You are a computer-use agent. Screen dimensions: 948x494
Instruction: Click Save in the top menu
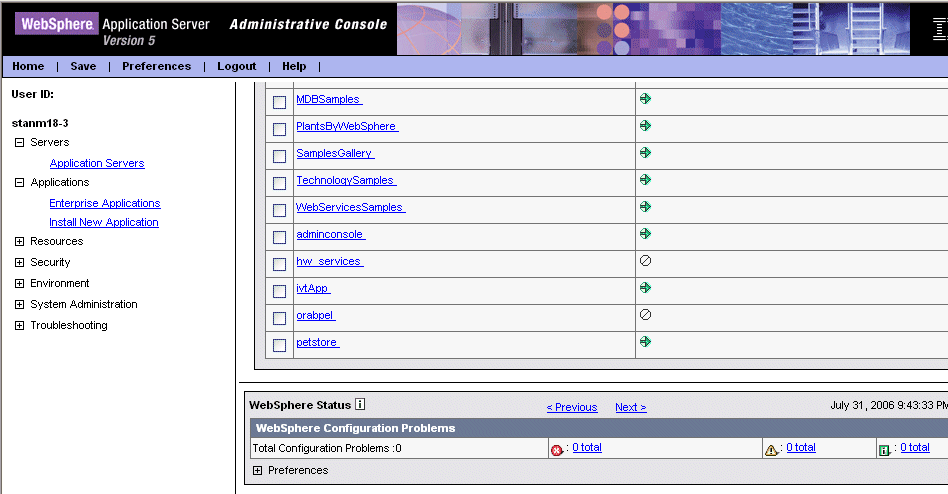83,66
